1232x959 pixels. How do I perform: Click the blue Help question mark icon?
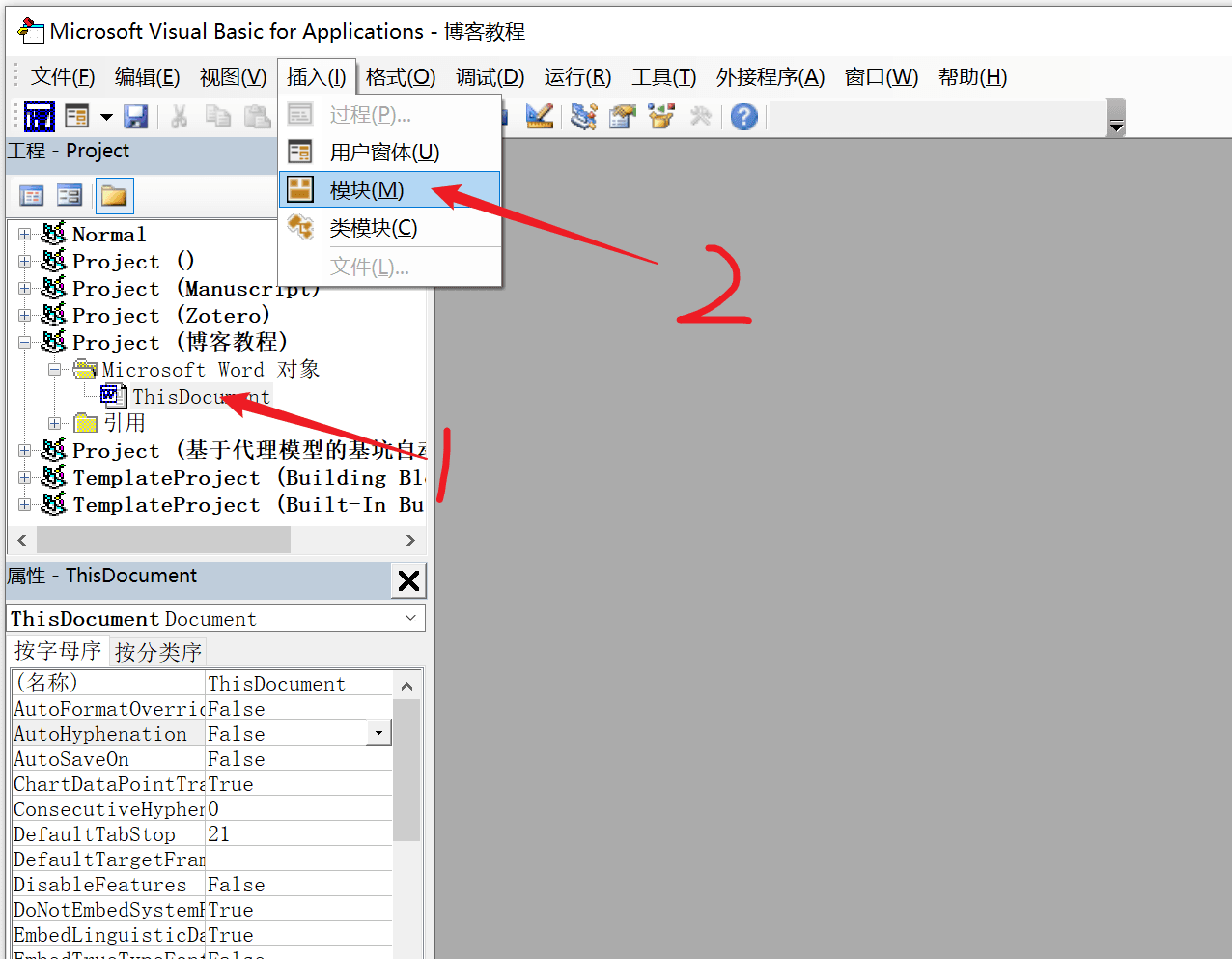pos(743,117)
